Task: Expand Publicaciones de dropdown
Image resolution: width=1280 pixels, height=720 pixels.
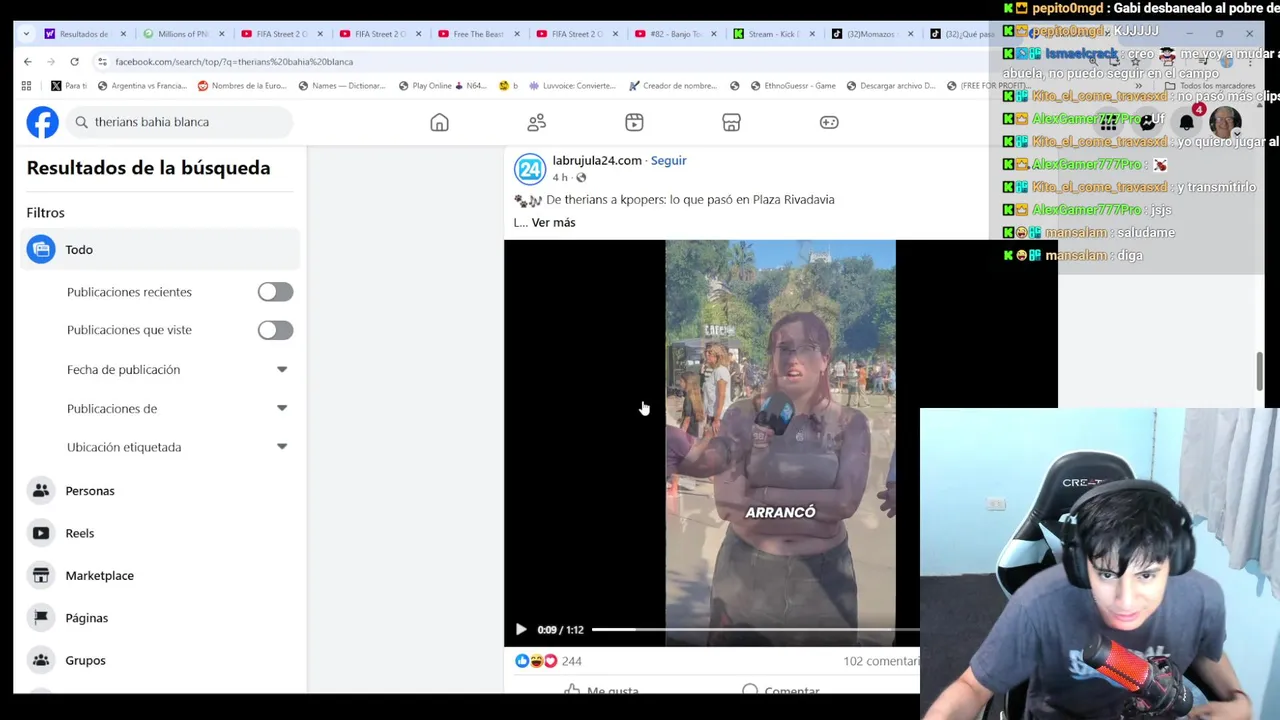Action: pyautogui.click(x=282, y=408)
